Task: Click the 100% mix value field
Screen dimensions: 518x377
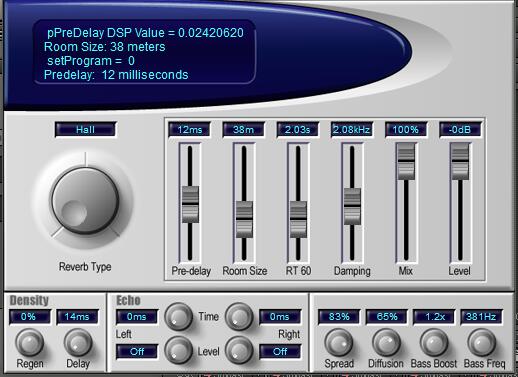Action: [x=406, y=129]
